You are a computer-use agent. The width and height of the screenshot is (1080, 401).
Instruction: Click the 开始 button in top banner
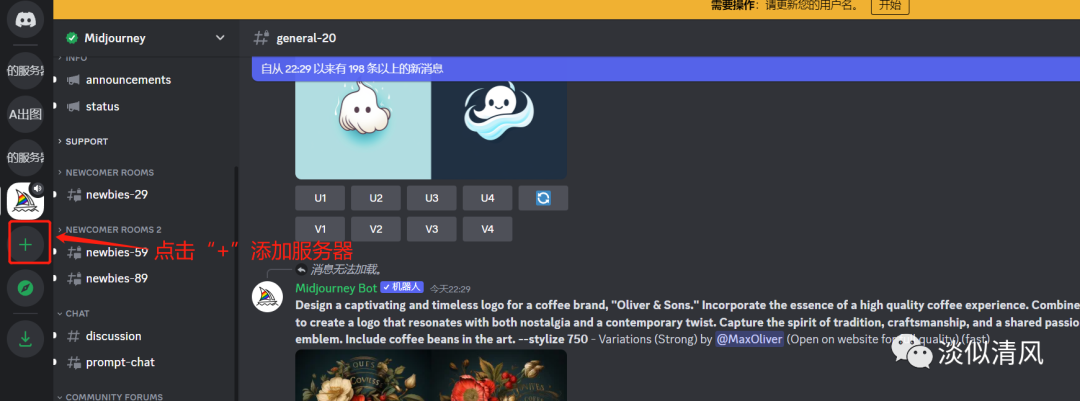tap(890, 5)
